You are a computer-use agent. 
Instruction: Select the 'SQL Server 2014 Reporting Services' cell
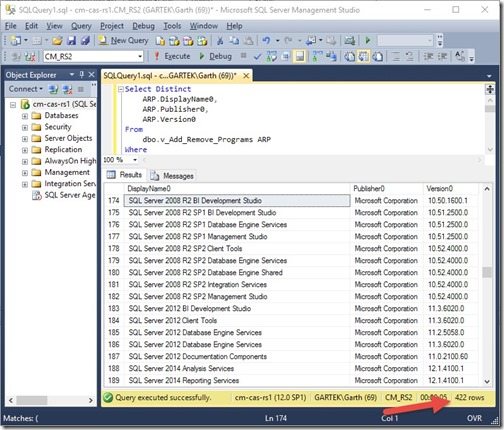click(237, 380)
